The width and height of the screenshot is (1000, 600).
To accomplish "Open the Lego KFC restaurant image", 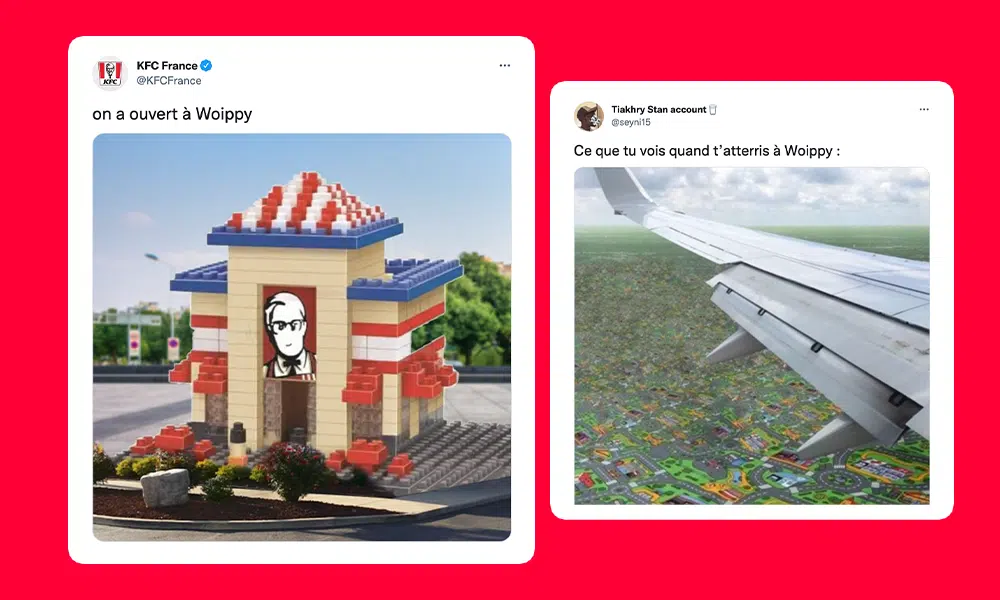I will click(302, 337).
